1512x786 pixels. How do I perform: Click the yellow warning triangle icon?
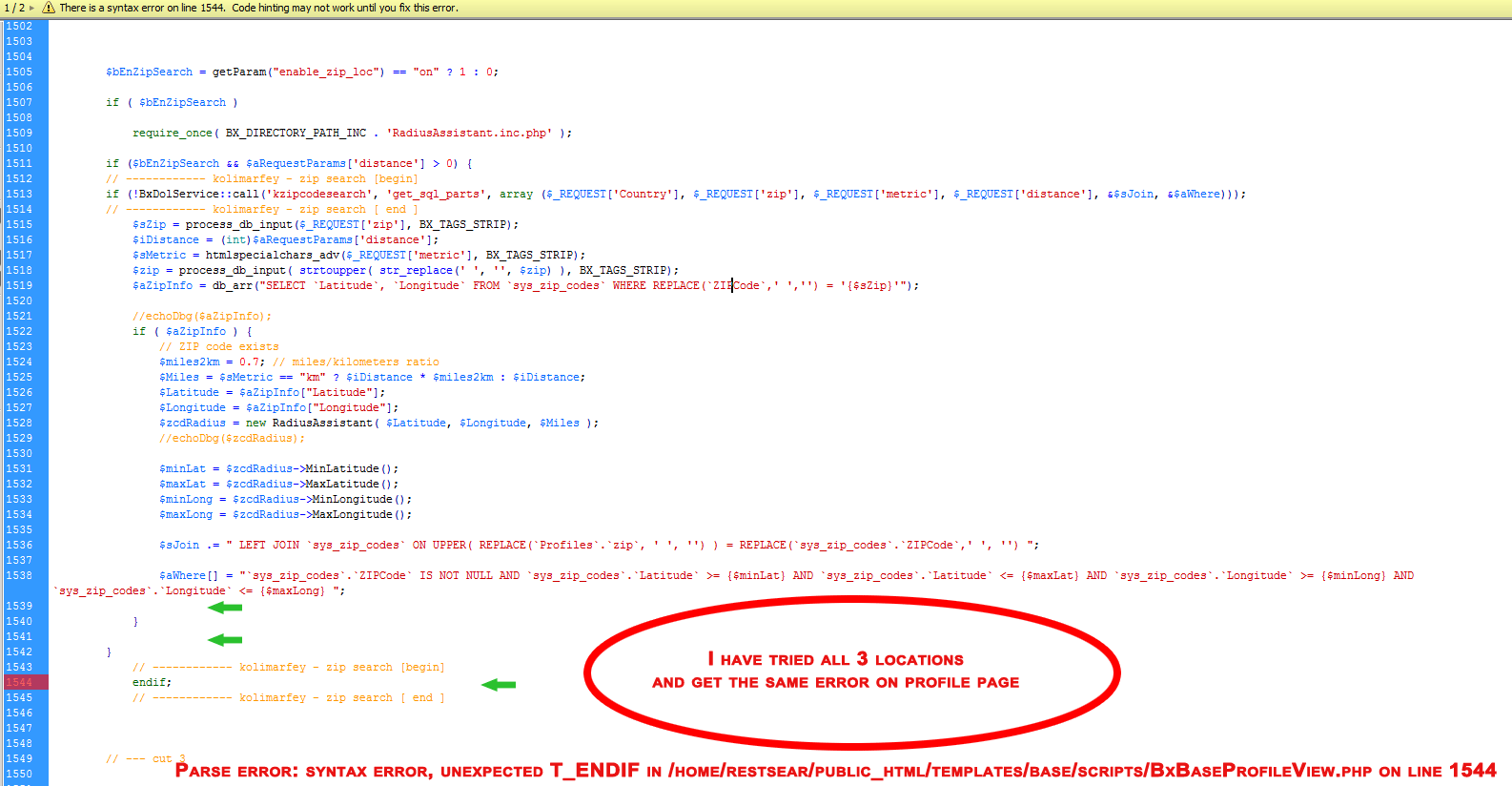click(48, 8)
